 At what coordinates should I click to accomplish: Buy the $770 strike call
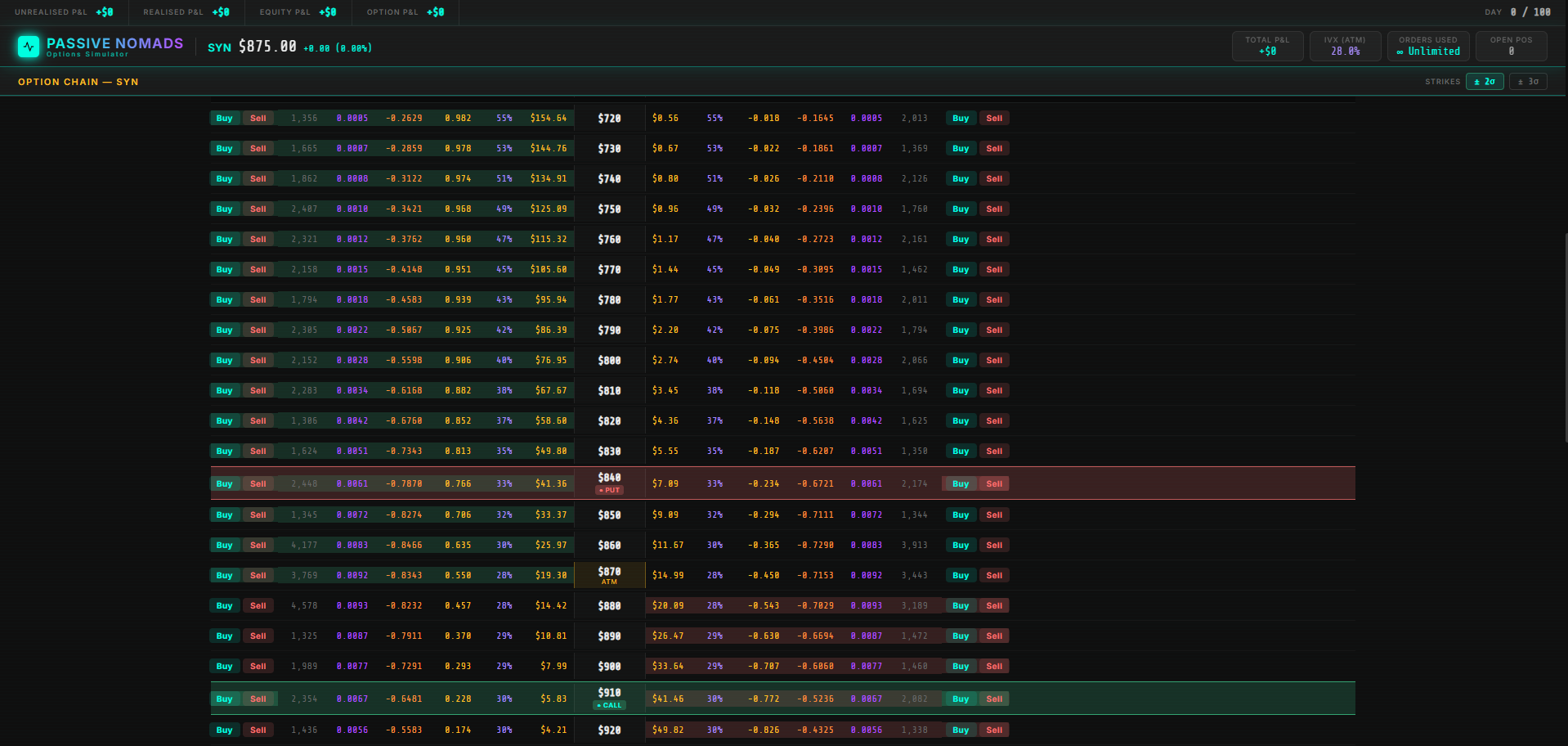point(225,270)
